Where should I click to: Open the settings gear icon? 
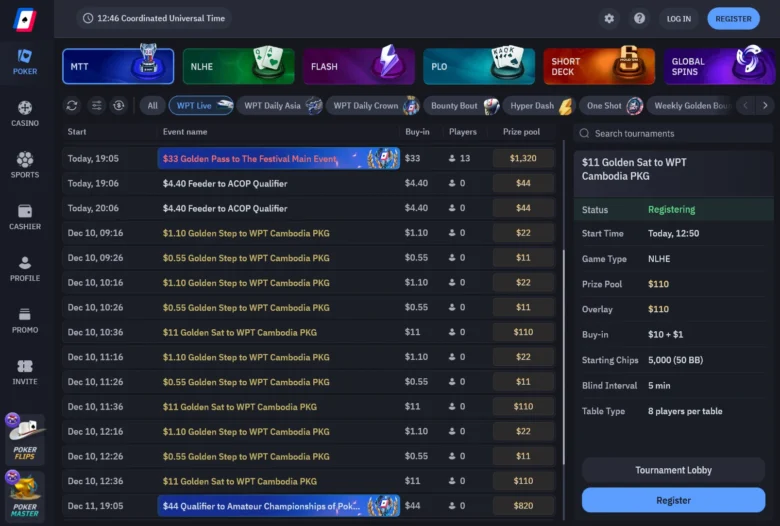(609, 18)
